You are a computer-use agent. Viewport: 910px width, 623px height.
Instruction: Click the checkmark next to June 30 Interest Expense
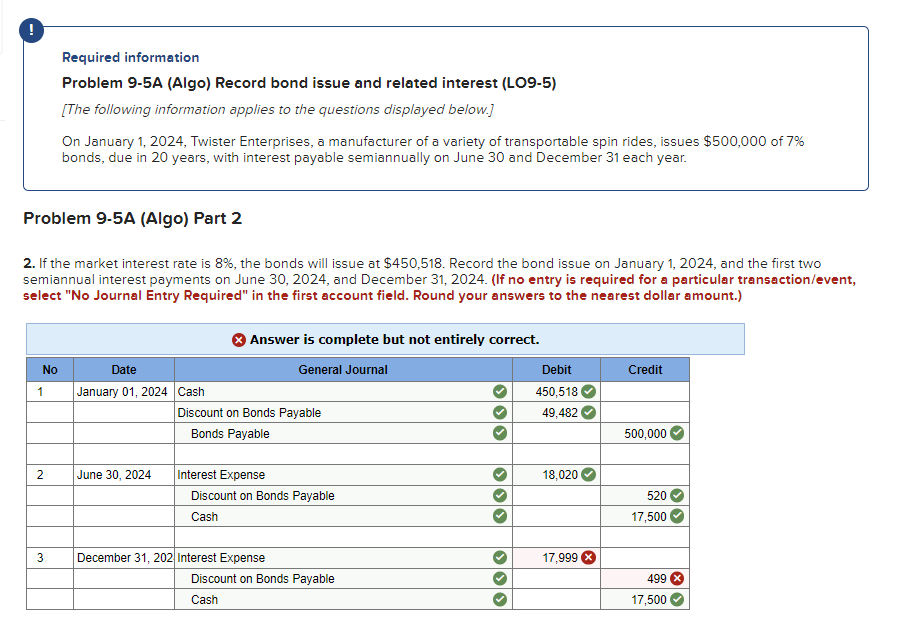pyautogui.click(x=499, y=475)
